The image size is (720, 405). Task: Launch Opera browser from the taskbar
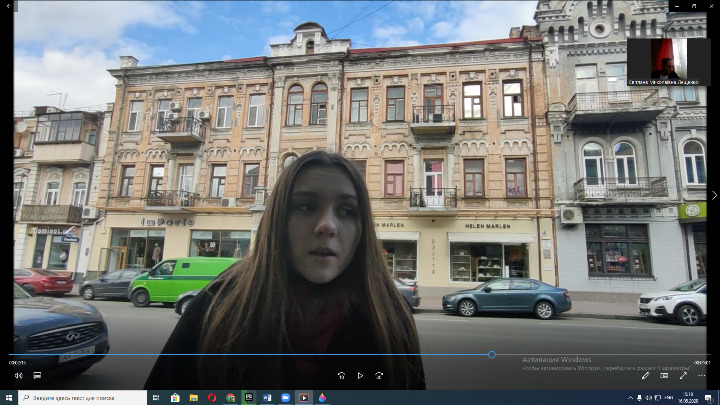[212, 397]
